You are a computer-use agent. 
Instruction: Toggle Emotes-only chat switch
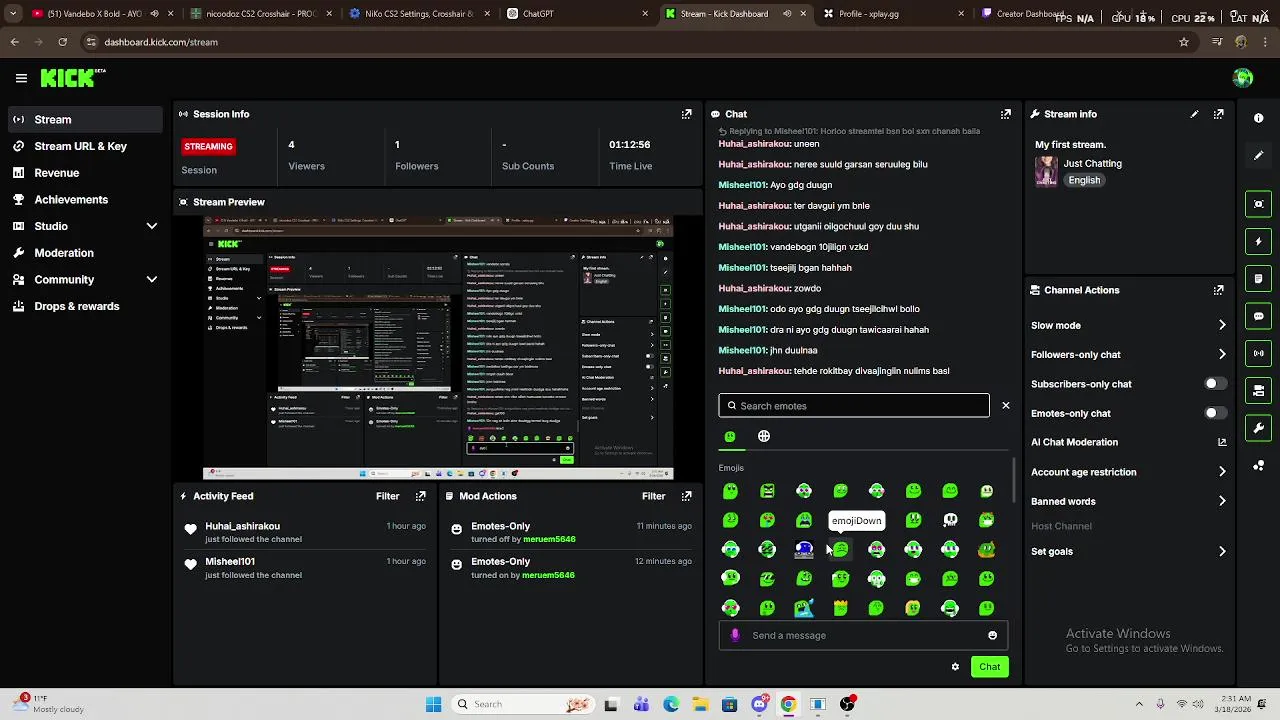[1215, 413]
